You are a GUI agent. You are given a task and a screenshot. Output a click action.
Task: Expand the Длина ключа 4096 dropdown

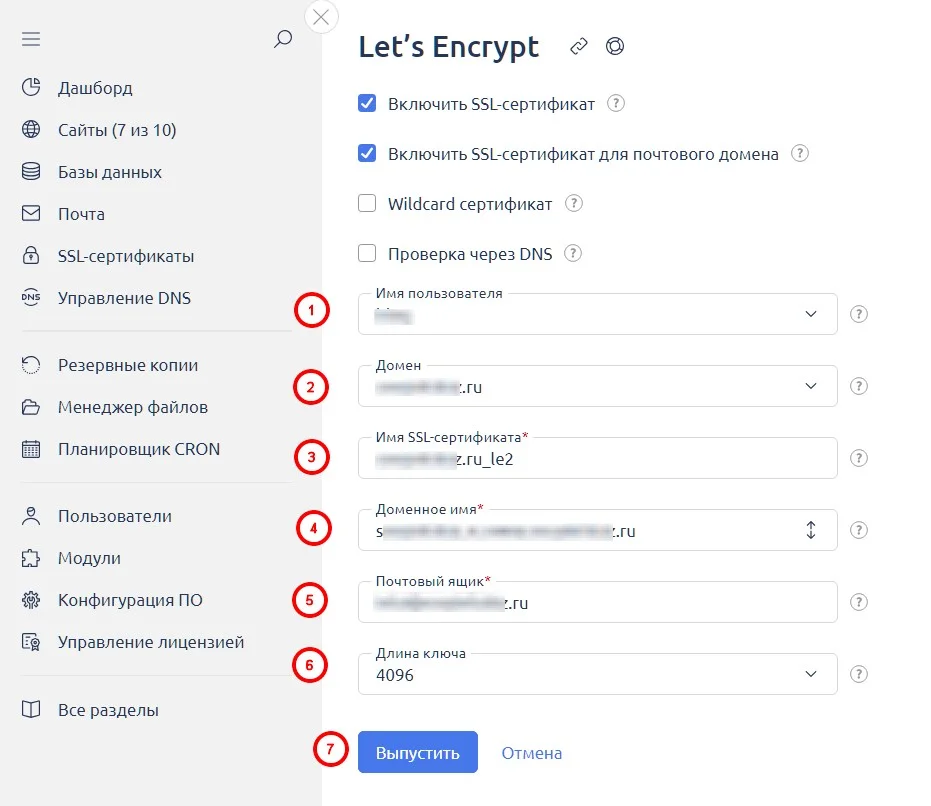597,674
